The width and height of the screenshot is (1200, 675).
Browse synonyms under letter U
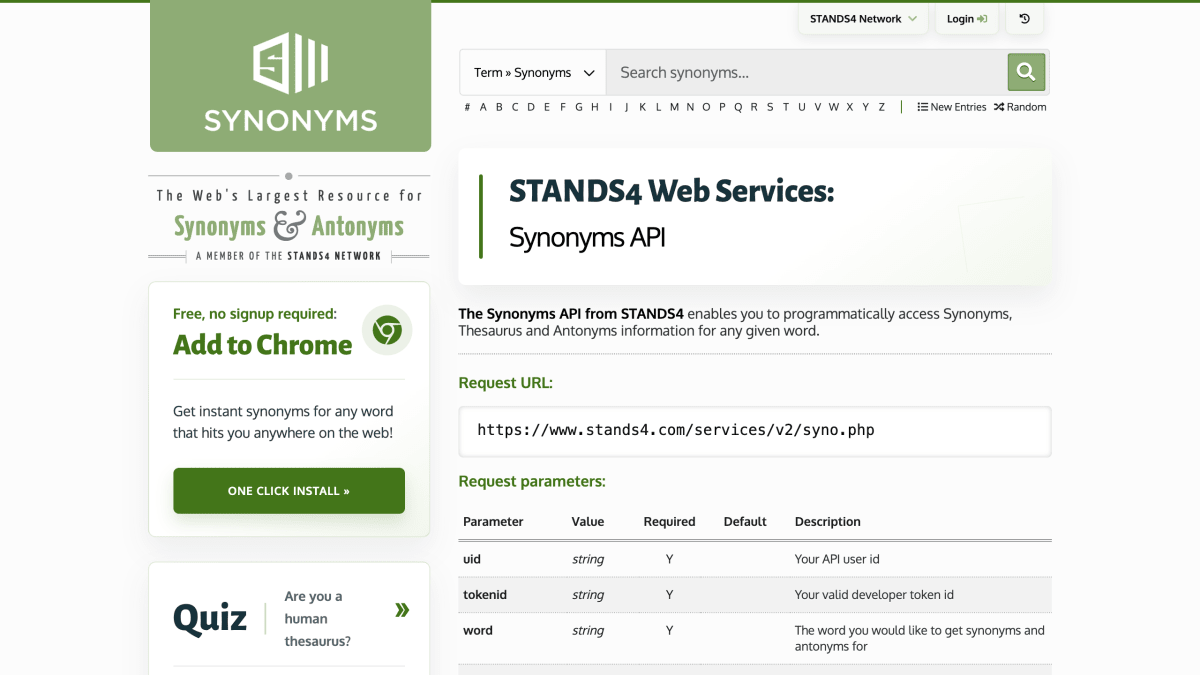[x=801, y=107]
